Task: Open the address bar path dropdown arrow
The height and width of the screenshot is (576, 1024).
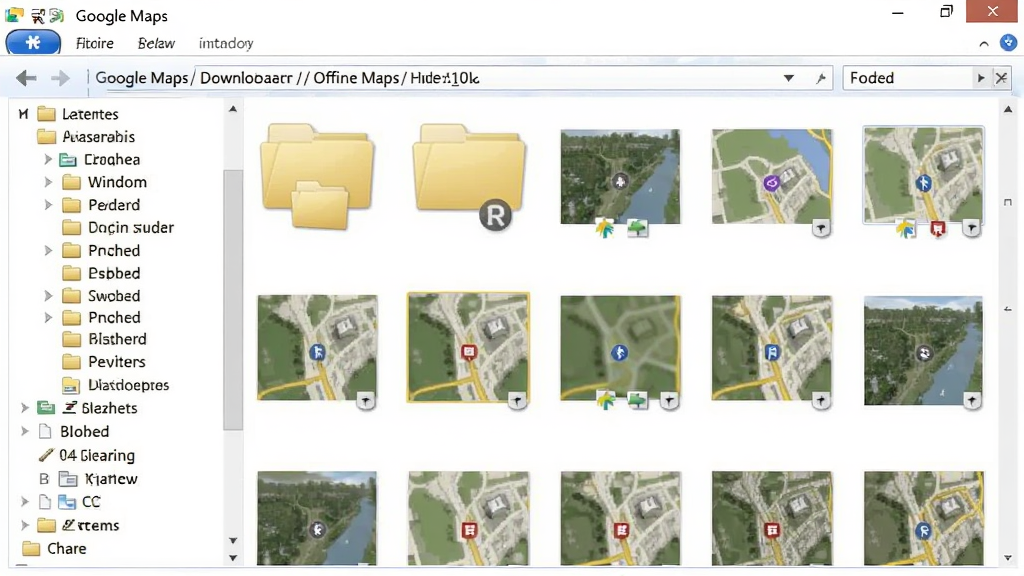Action: 789,78
